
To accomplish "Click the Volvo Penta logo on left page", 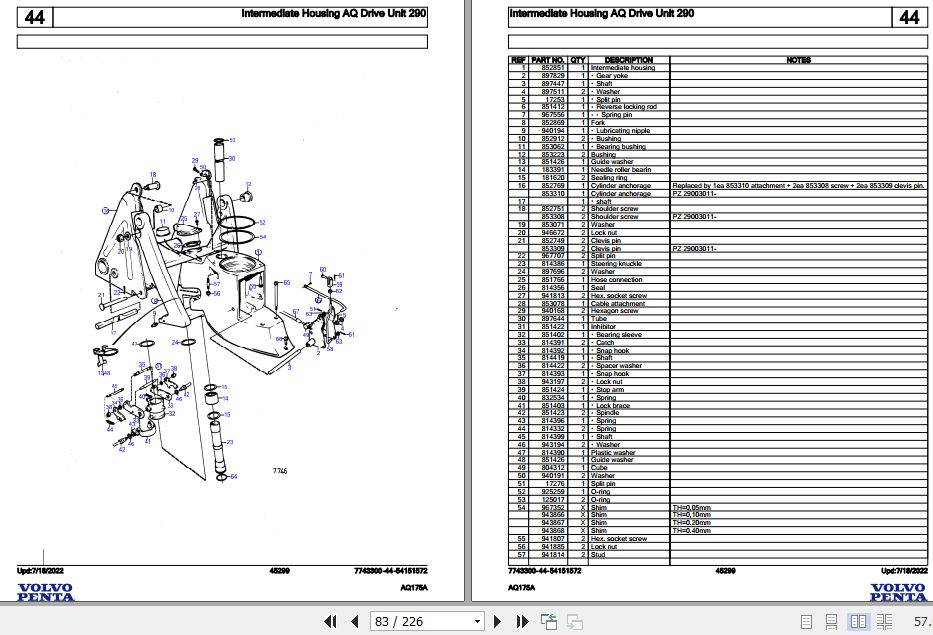I will pyautogui.click(x=45, y=593).
